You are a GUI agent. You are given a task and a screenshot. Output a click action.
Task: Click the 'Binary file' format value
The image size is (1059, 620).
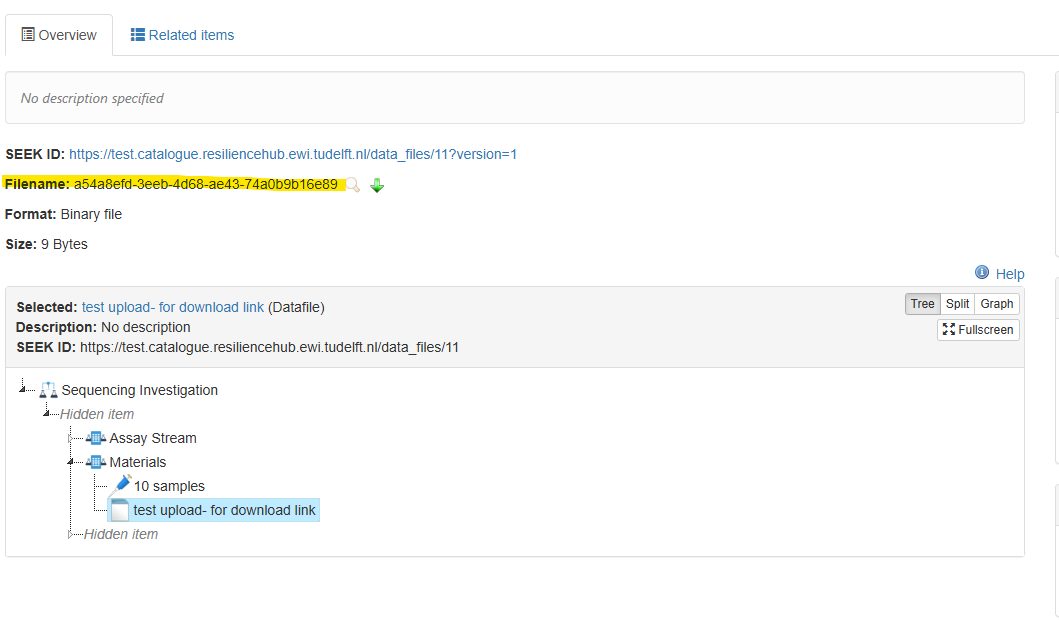pos(91,214)
